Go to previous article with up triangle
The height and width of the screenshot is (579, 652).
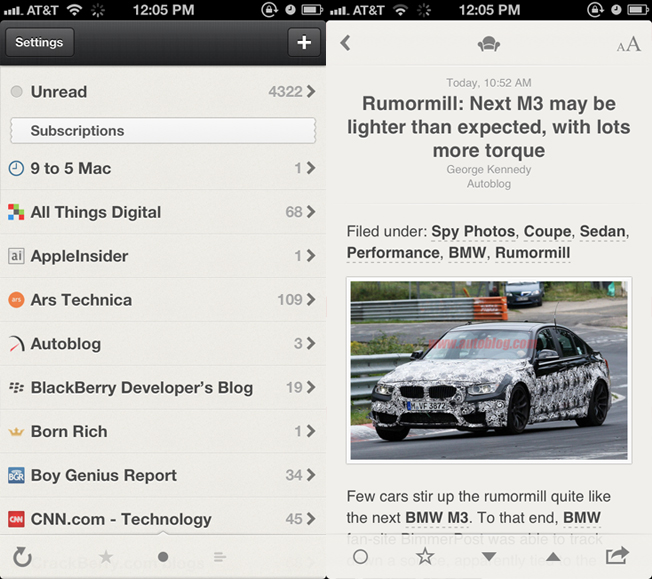click(553, 556)
